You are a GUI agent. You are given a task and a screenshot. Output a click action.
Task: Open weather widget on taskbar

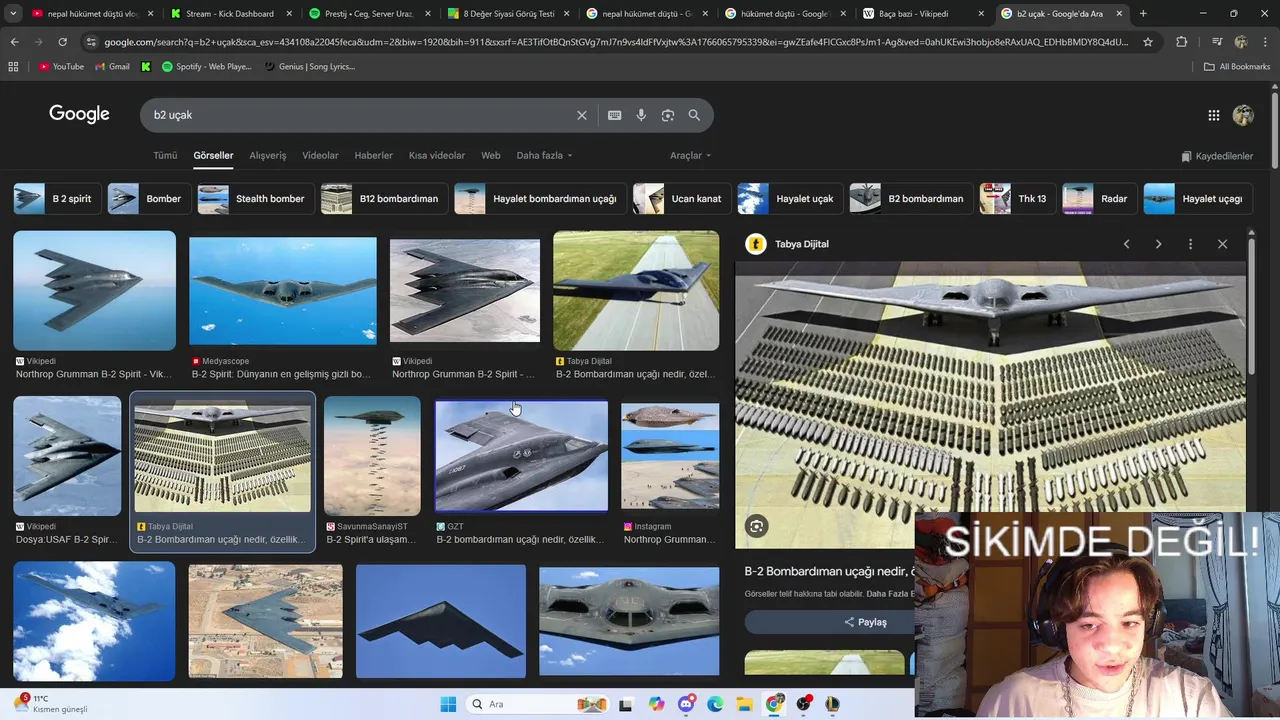tap(52, 704)
